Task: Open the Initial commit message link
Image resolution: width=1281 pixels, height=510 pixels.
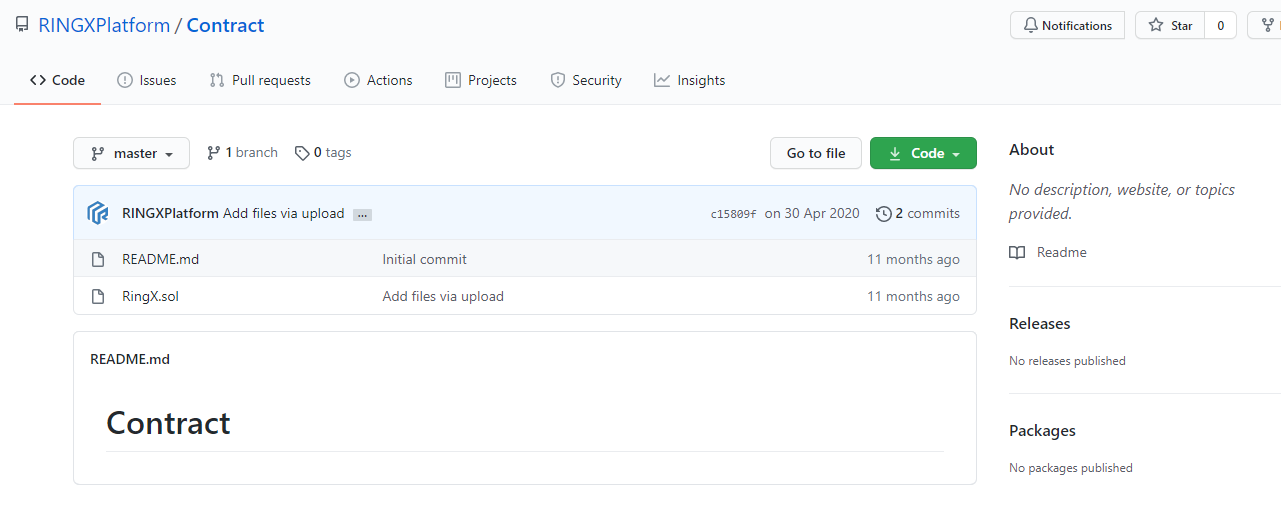Action: [424, 259]
